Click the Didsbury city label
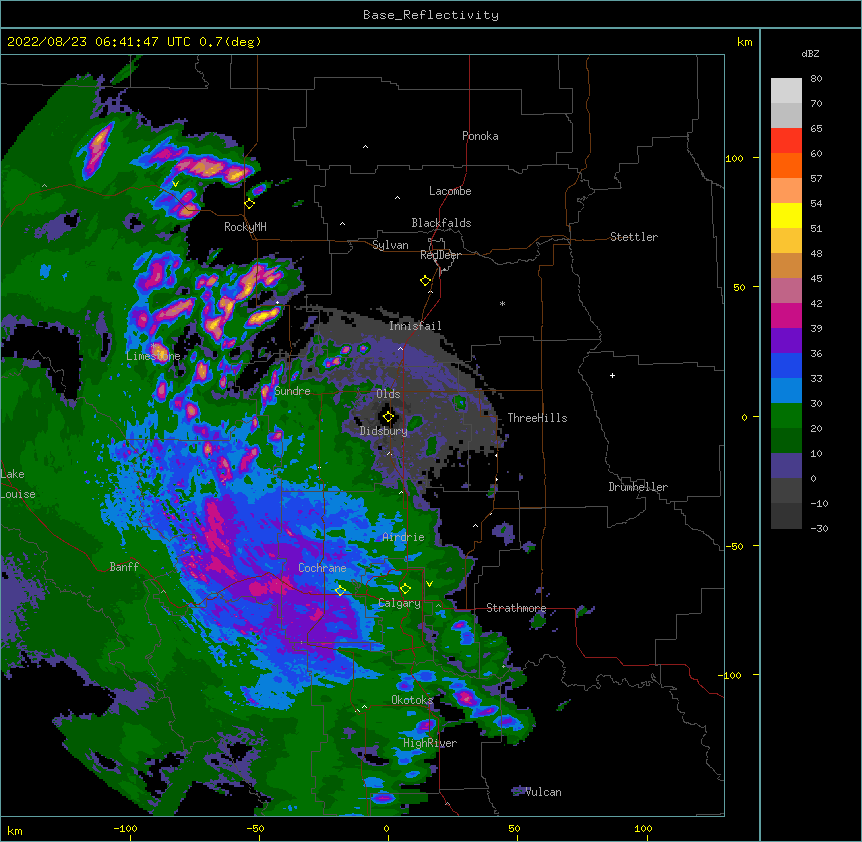Image resolution: width=862 pixels, height=842 pixels. 383,431
